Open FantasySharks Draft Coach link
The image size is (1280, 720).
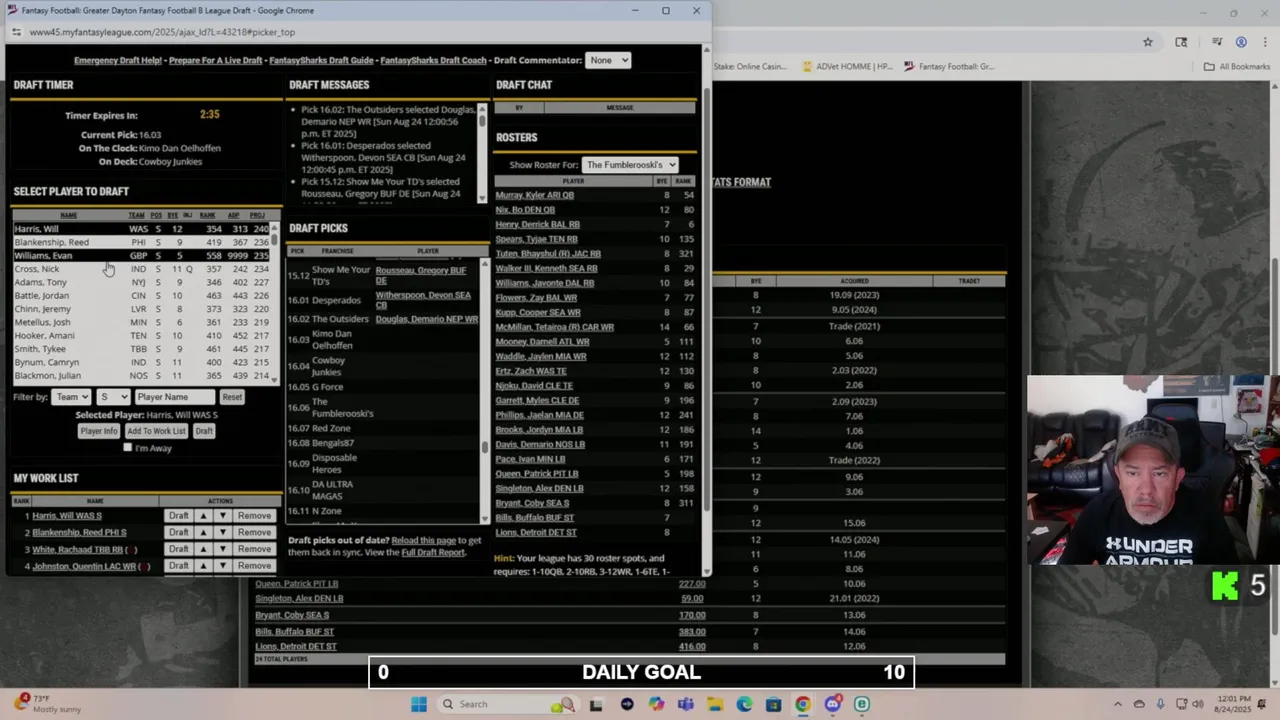click(433, 60)
